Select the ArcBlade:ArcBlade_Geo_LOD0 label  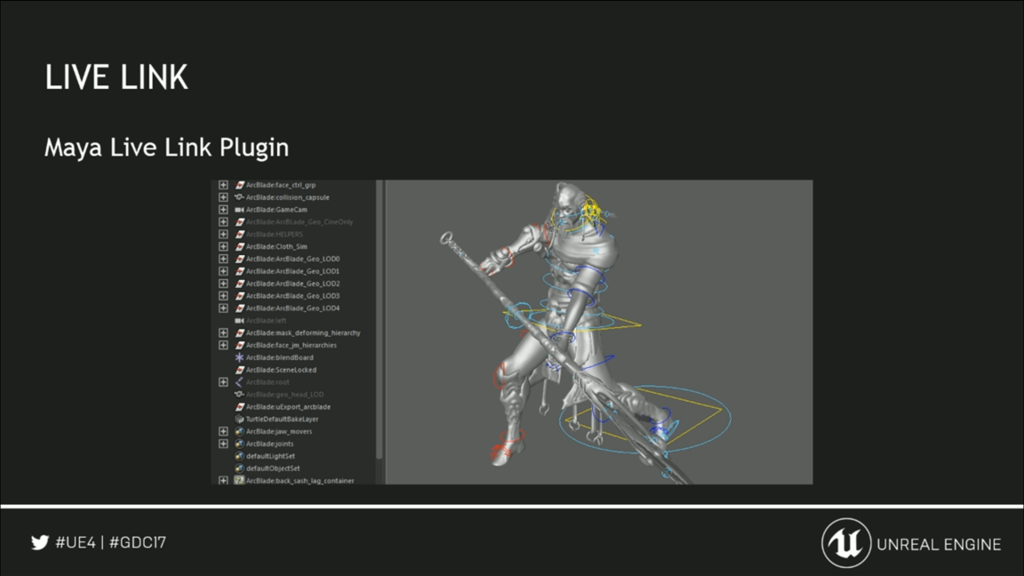pyautogui.click(x=293, y=259)
